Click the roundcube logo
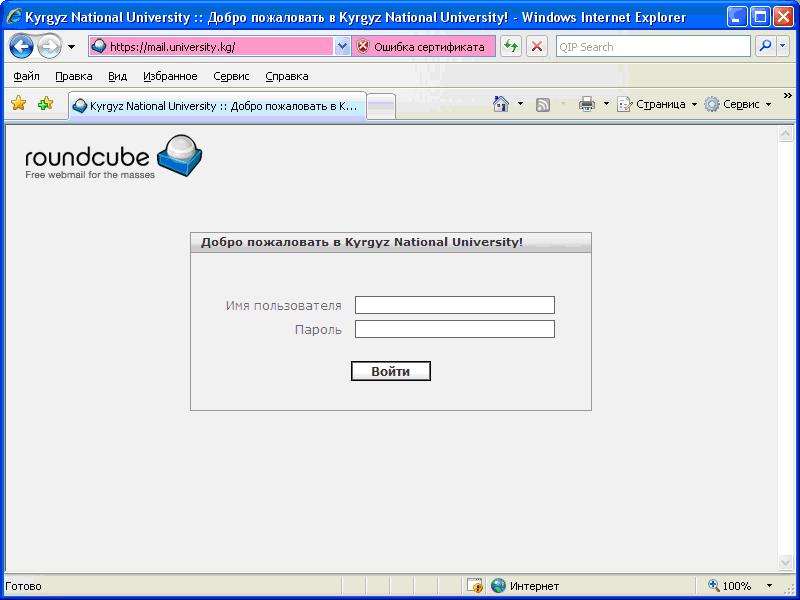This screenshot has height=600, width=800. (x=114, y=156)
